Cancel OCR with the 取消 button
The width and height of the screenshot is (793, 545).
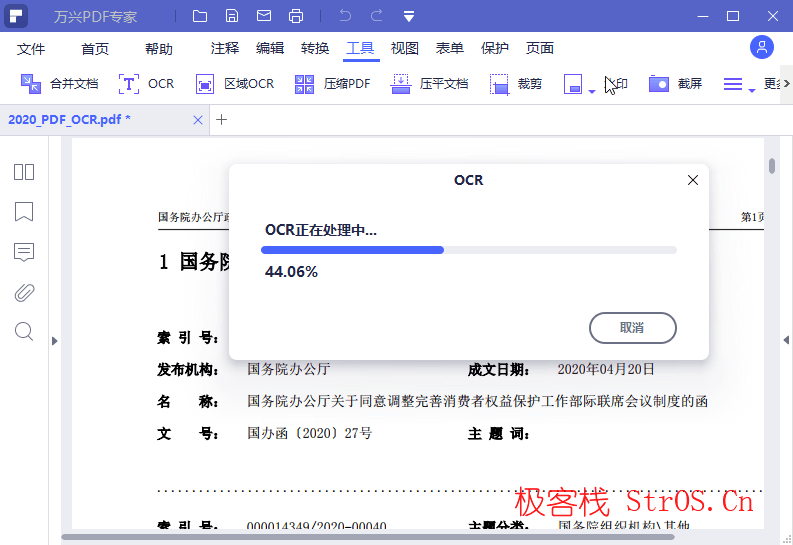pyautogui.click(x=633, y=328)
